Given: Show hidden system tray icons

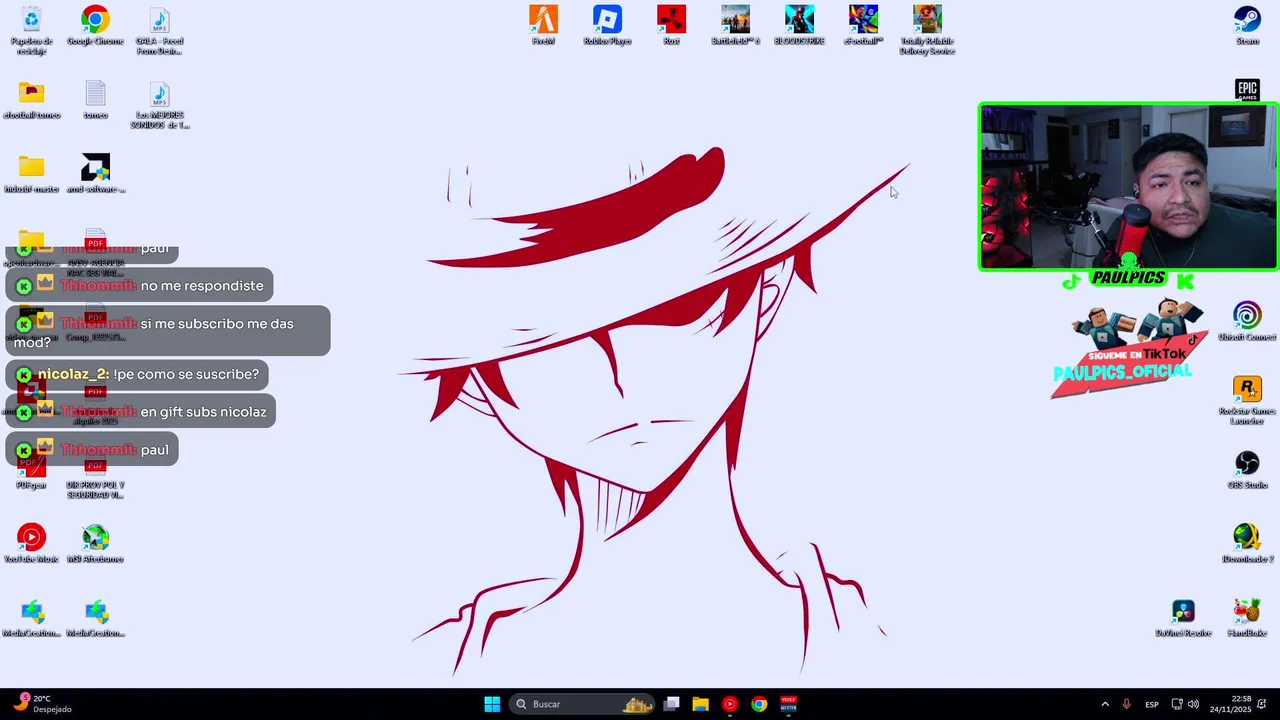Looking at the screenshot, I should tap(1105, 704).
